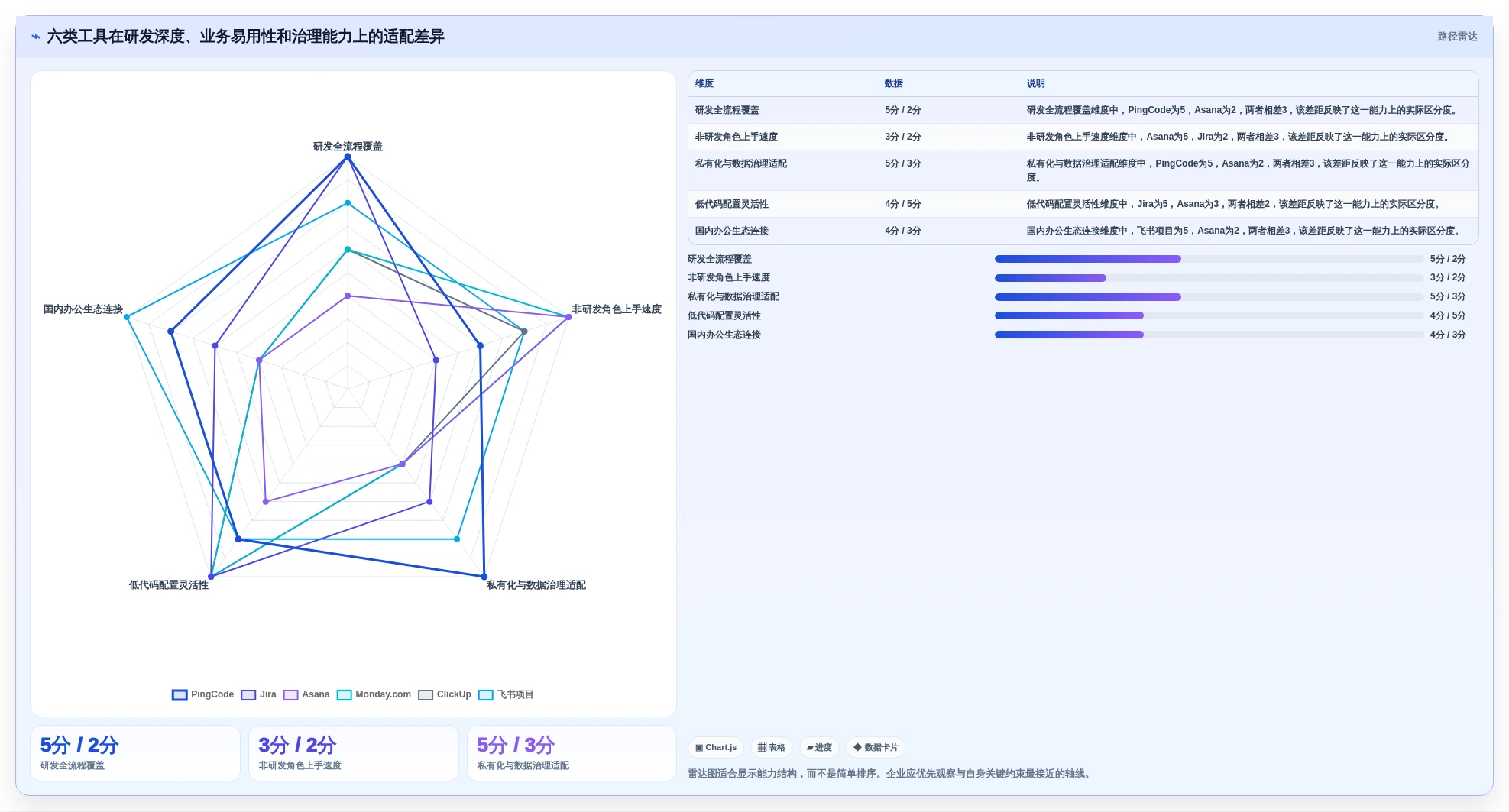Open the 5分 / 3分 私有化与数据治理适配 data card
This screenshot has height=812, width=1509.
pyautogui.click(x=572, y=753)
